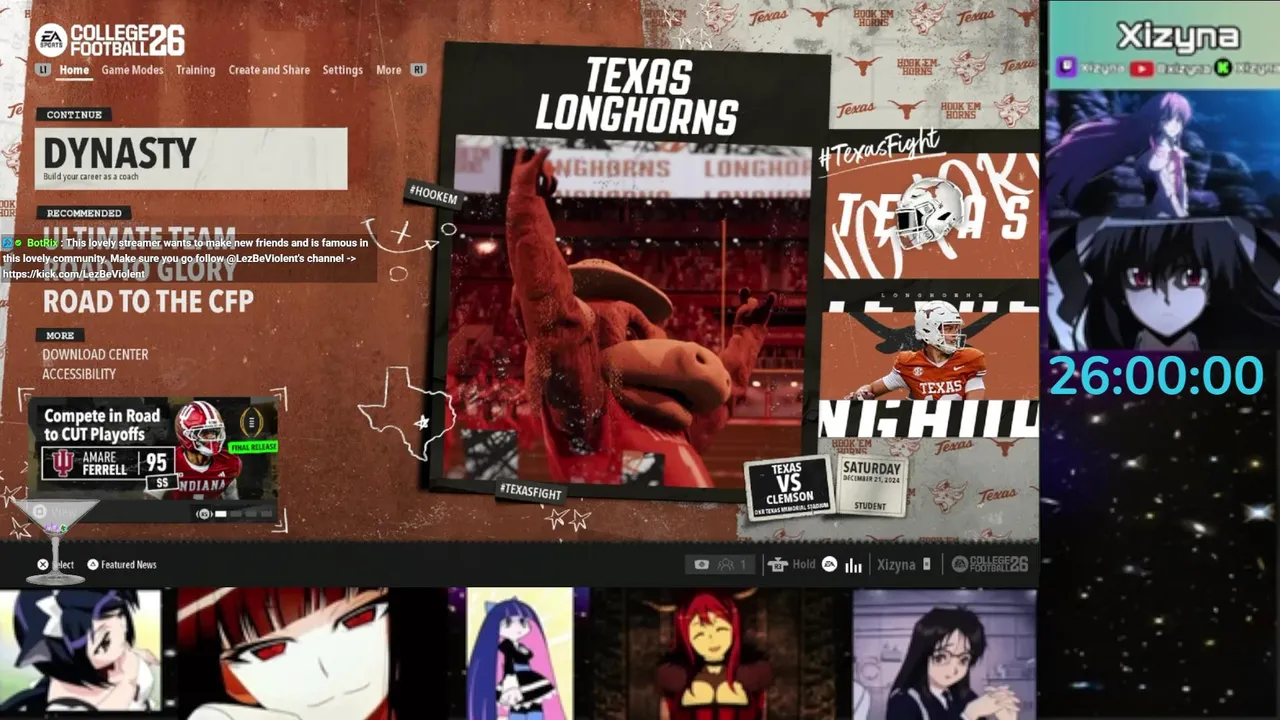Screen dimensions: 1280x720
Task: Click the BotRix username in chat message
Action: pos(42,243)
